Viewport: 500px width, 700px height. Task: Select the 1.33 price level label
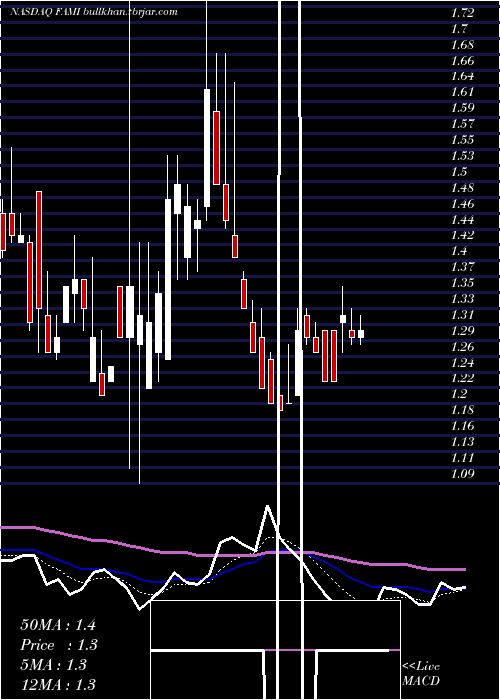pos(462,299)
